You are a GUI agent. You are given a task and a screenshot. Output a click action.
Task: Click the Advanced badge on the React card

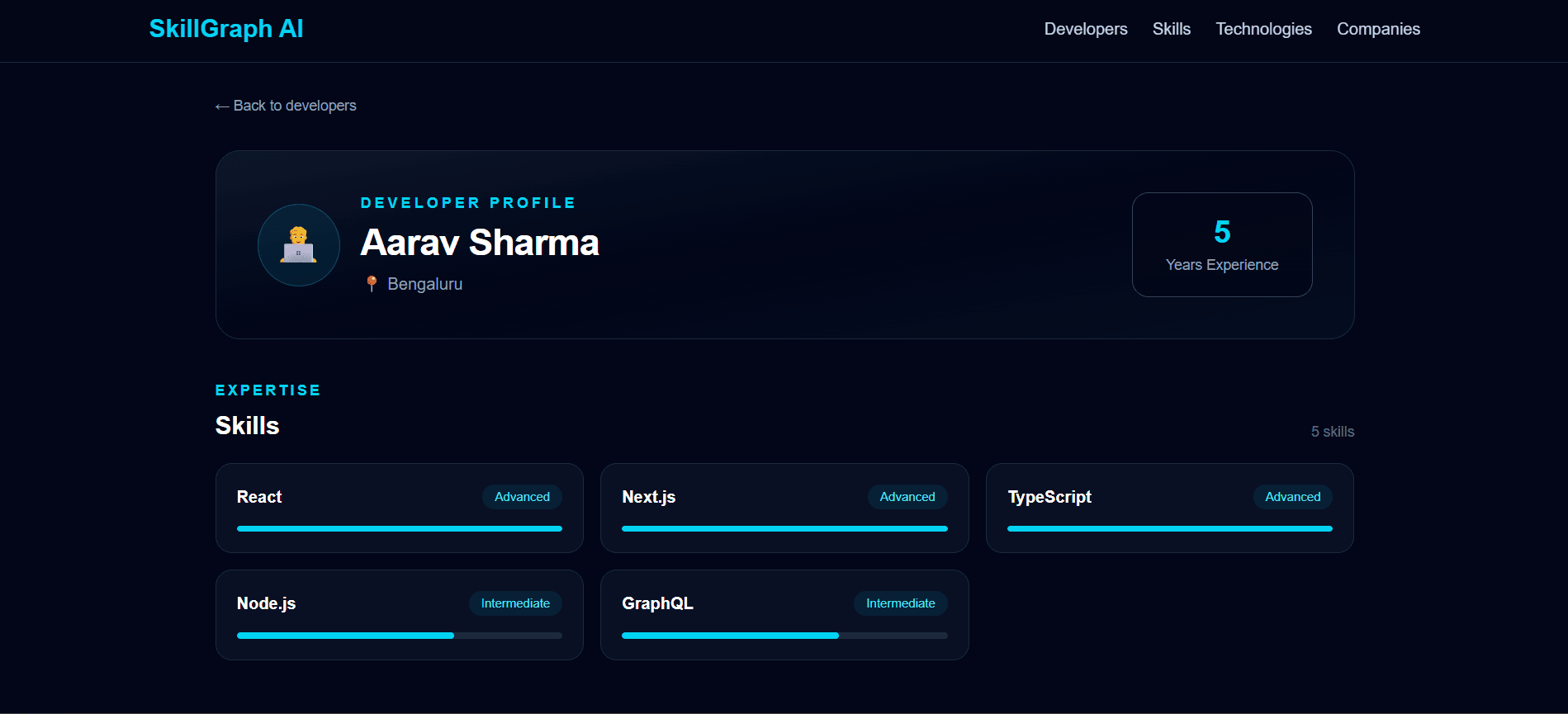pyautogui.click(x=522, y=497)
